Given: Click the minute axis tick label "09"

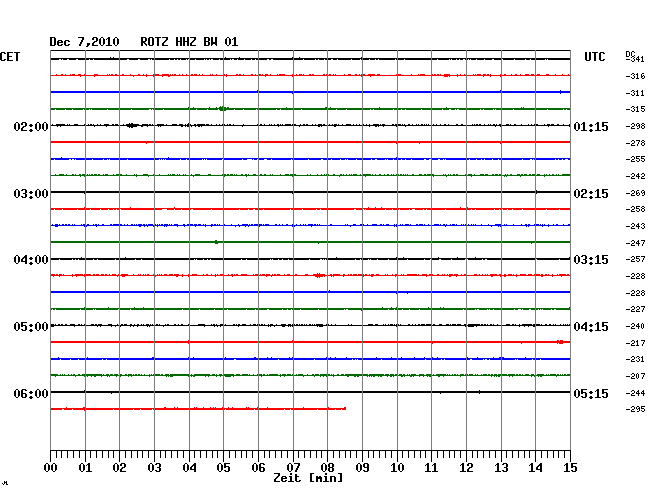Looking at the screenshot, I should (362, 467).
